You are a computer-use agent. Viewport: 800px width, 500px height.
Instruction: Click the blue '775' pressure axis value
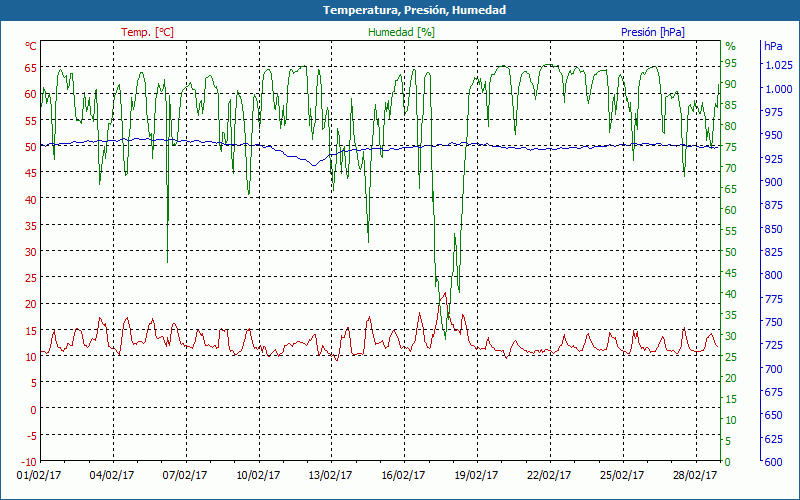pos(773,298)
